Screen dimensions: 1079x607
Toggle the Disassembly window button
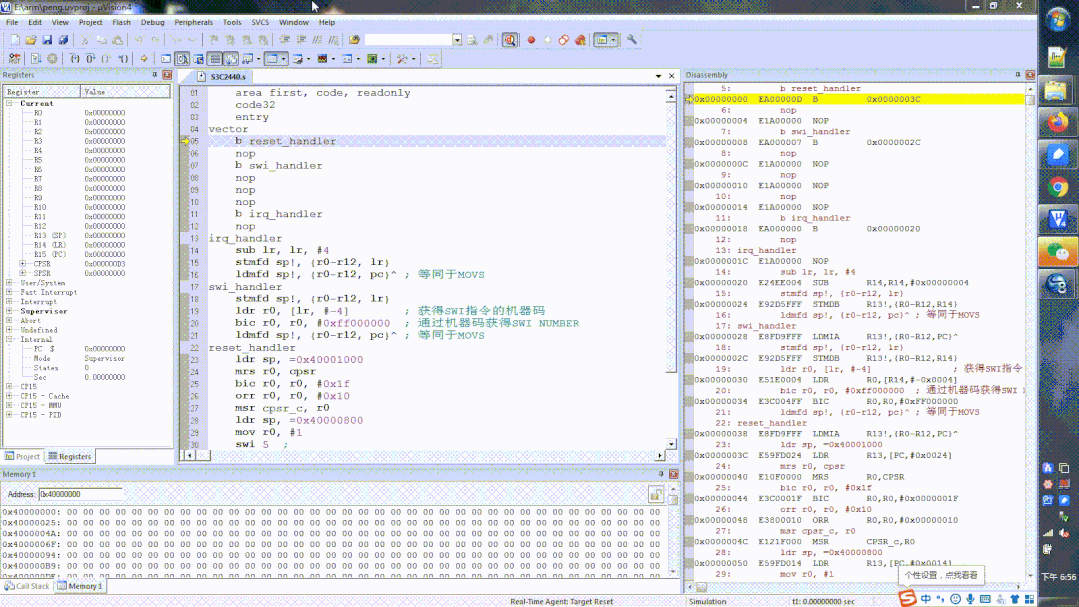click(x=182, y=59)
